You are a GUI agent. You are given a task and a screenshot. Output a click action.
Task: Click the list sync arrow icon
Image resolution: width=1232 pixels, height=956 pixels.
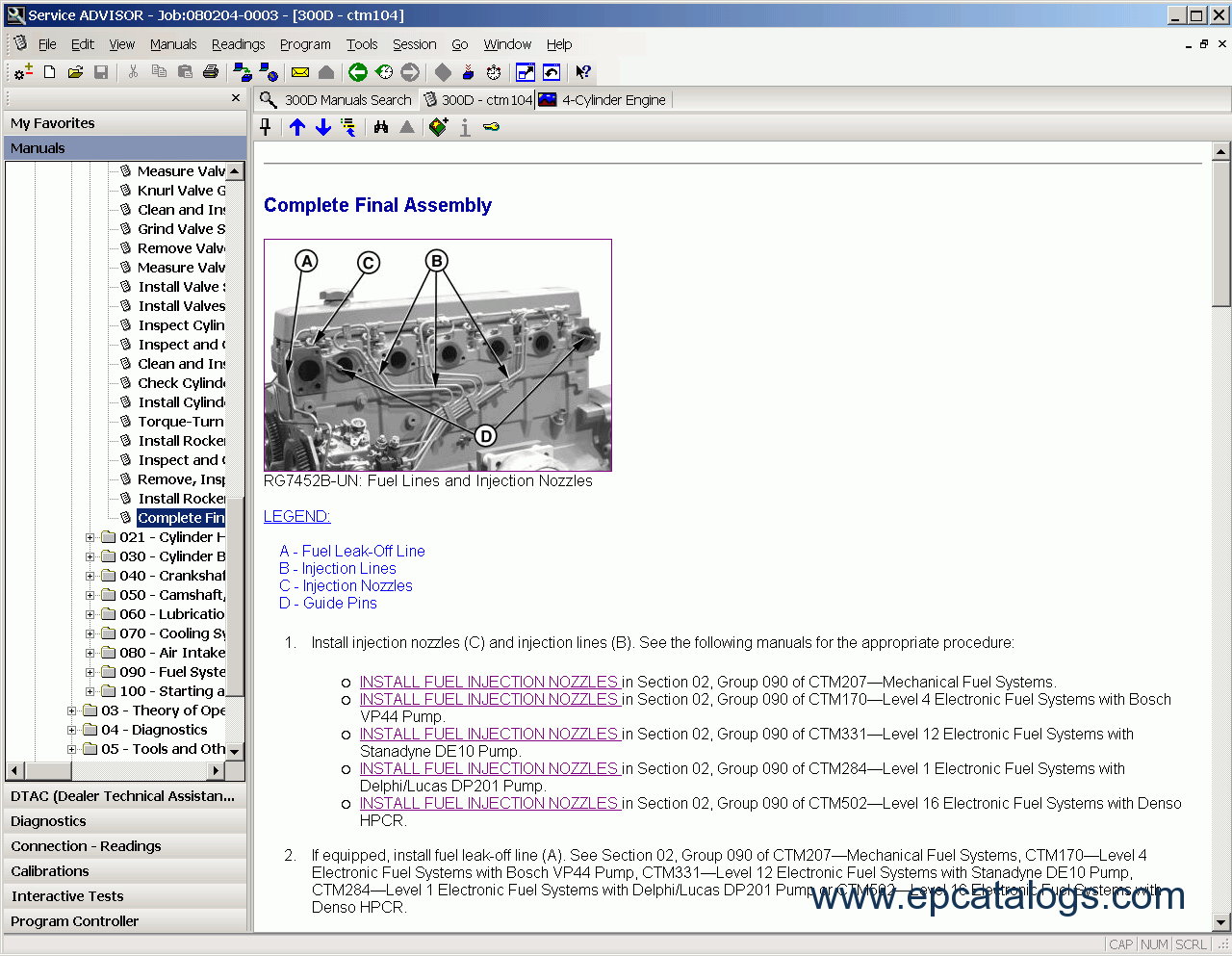[348, 127]
